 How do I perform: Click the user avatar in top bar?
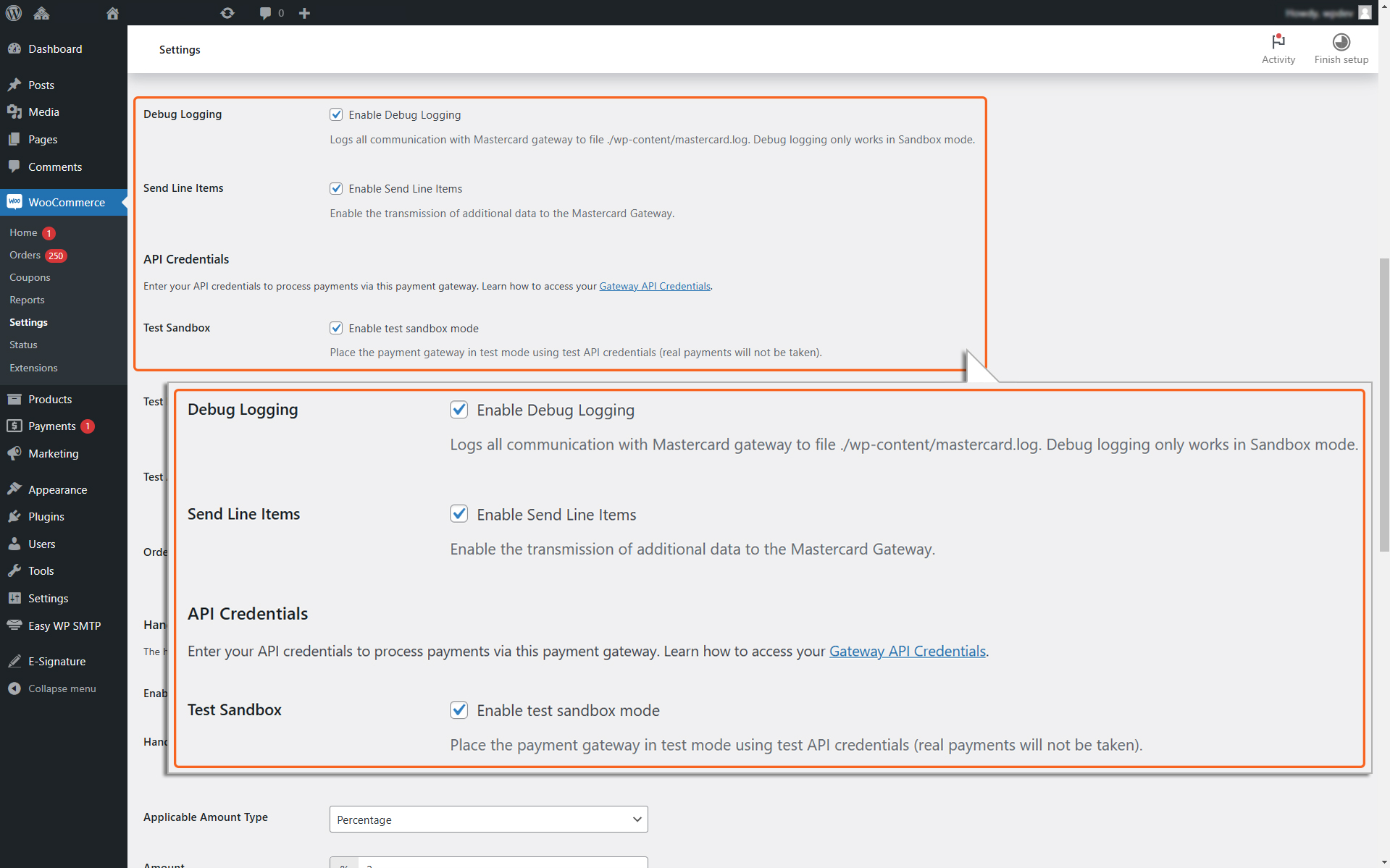tap(1365, 12)
